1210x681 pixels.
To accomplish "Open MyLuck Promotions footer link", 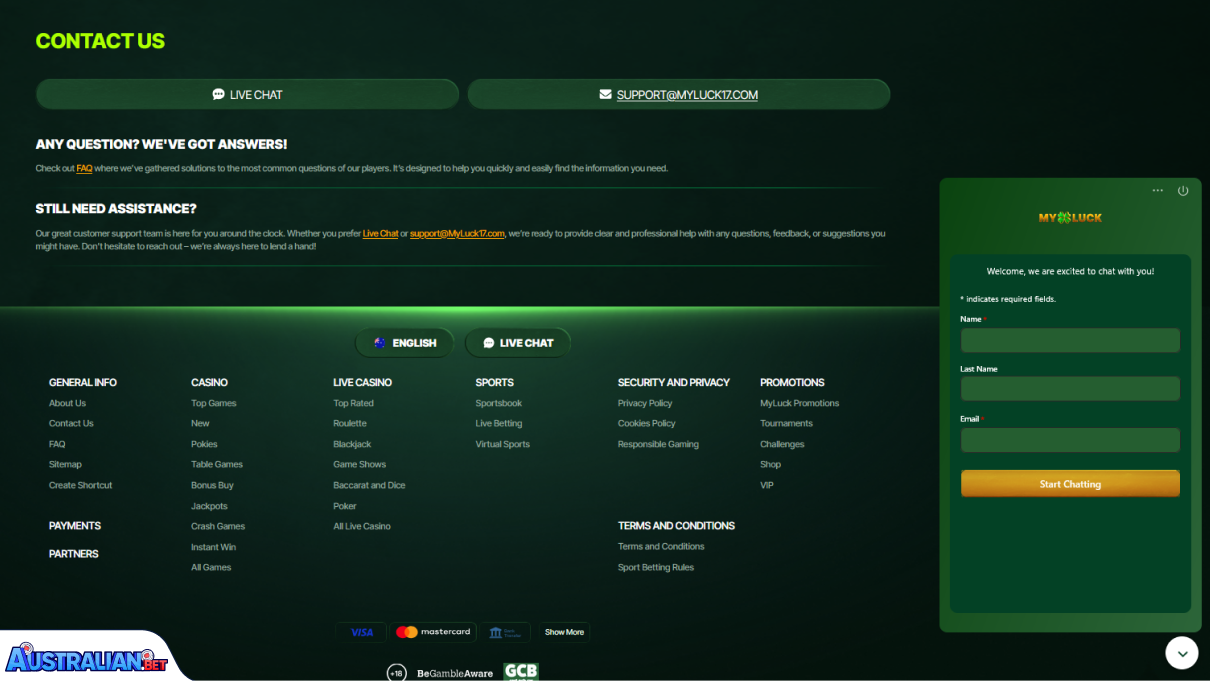I will pos(799,403).
